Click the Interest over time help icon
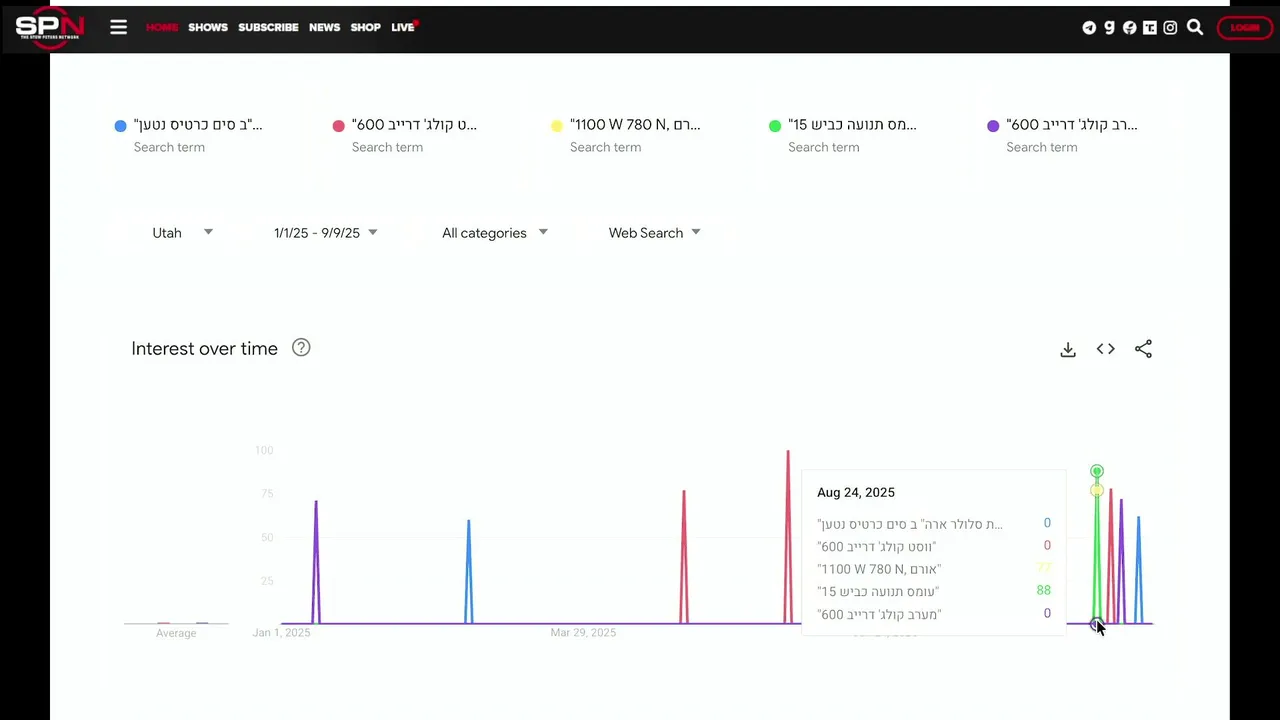 [301, 348]
